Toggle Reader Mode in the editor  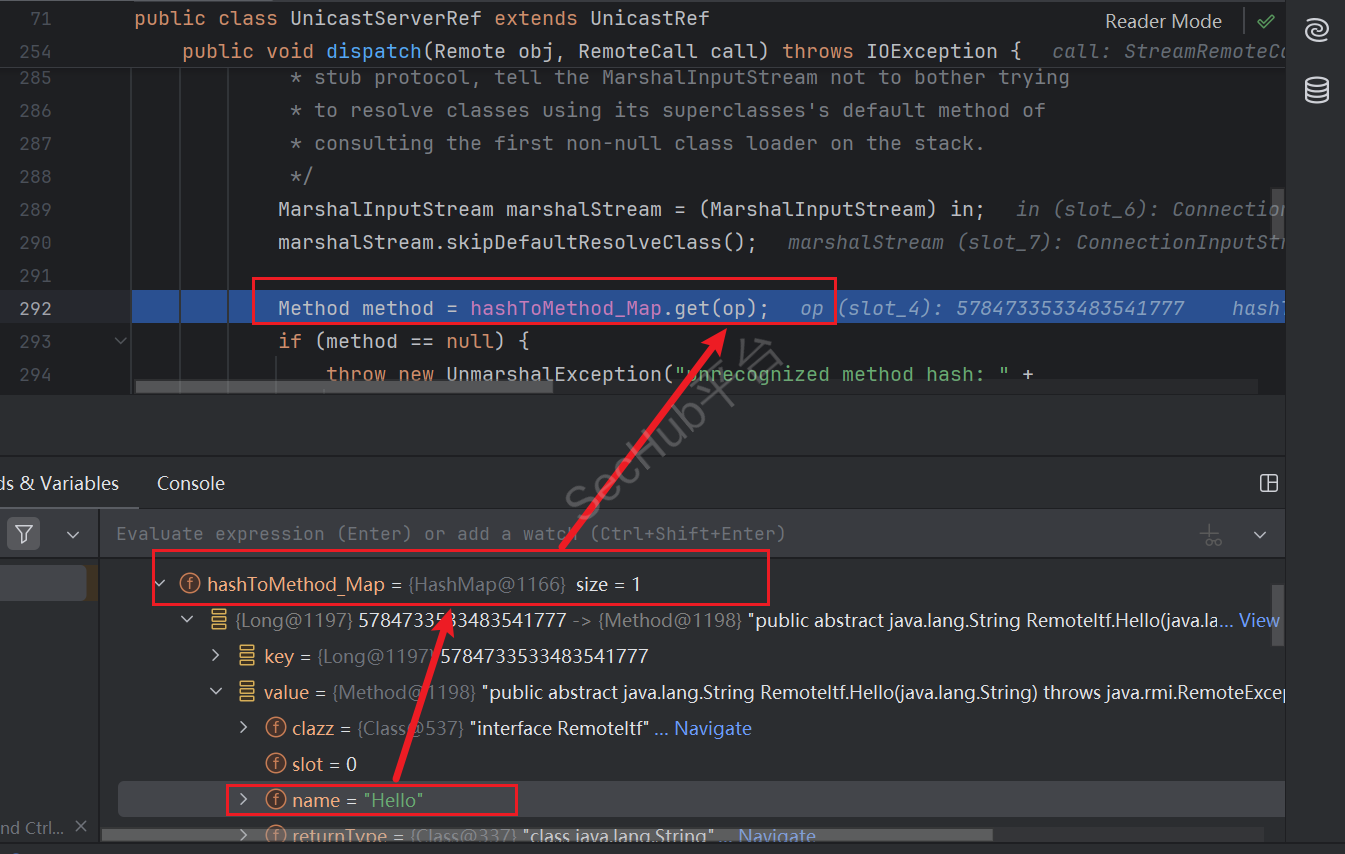[1163, 21]
